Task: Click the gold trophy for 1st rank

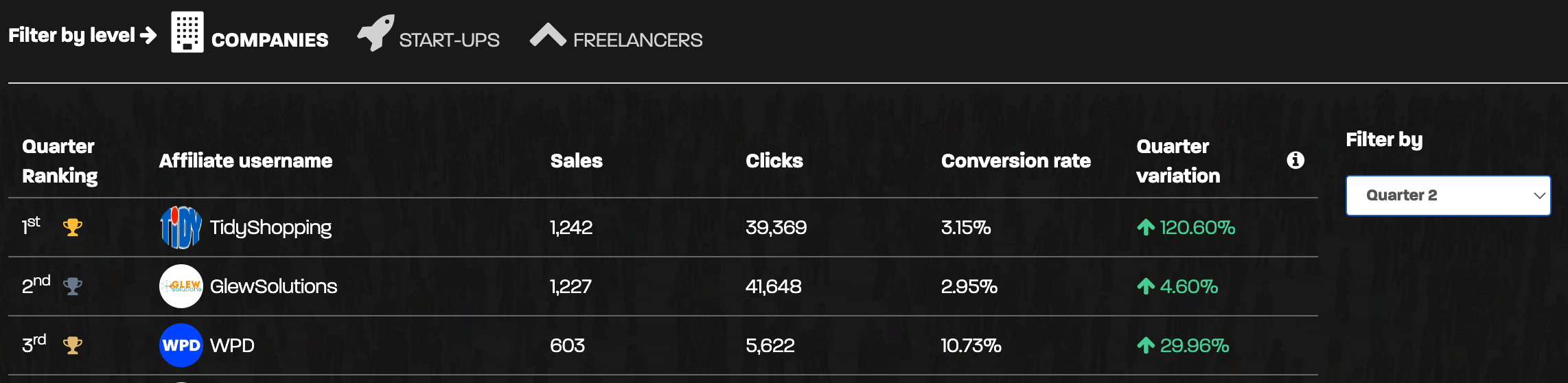Action: (x=73, y=227)
